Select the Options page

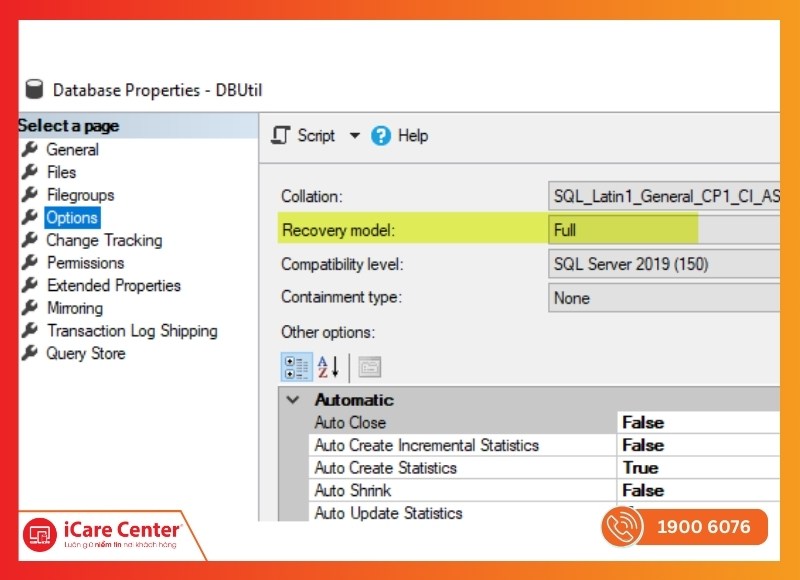click(x=72, y=217)
